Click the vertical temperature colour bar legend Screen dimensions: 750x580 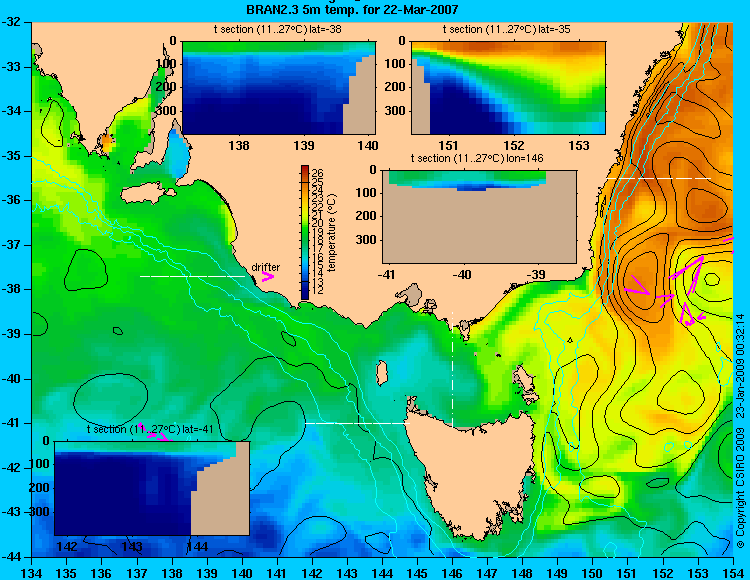click(x=305, y=232)
